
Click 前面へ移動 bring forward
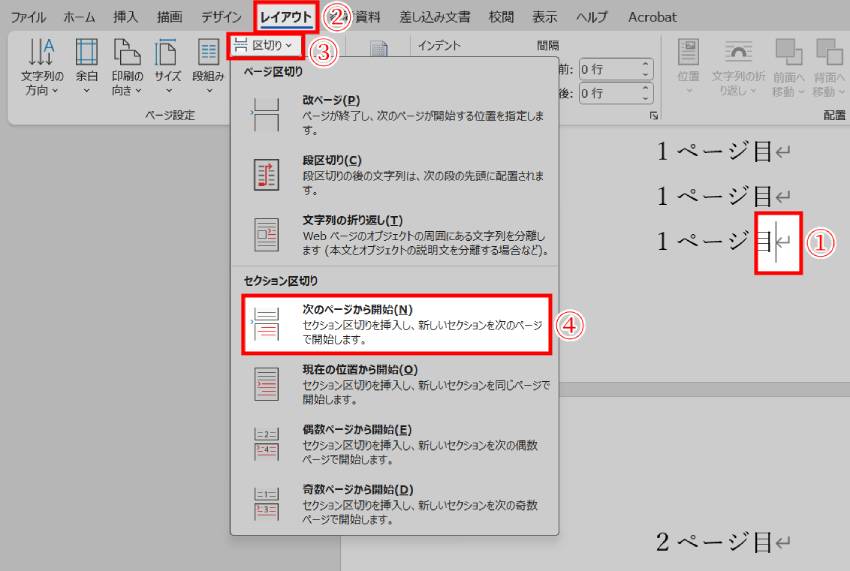coord(789,67)
